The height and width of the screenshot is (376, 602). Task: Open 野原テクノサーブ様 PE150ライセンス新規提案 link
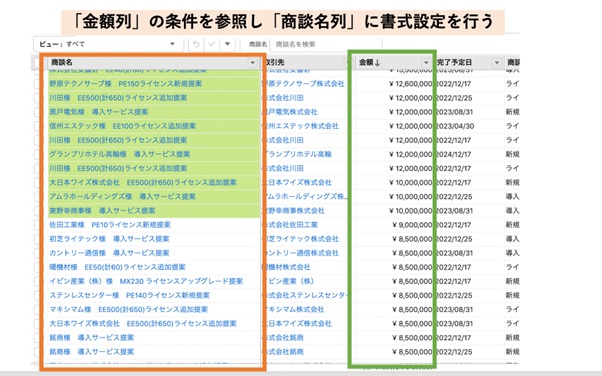[x=126, y=84]
